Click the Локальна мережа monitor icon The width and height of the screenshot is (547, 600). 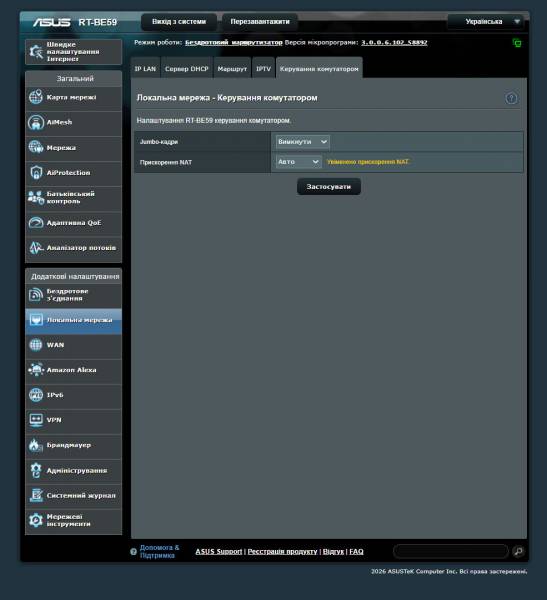coord(36,320)
